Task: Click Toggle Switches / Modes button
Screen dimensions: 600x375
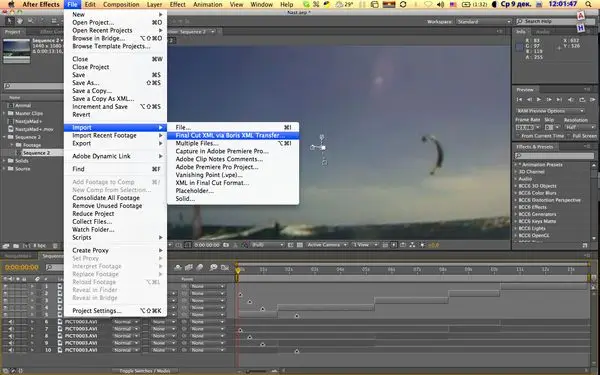Action: [145, 371]
